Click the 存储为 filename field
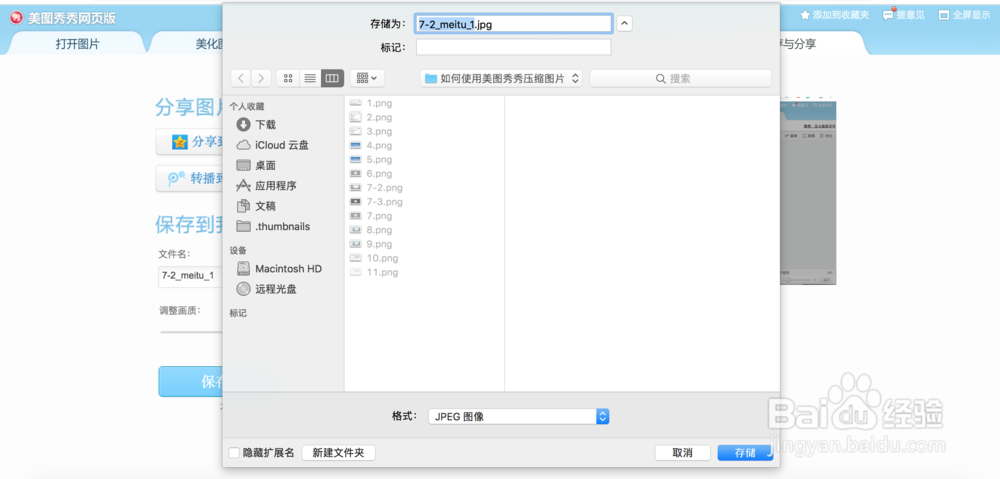Screen dimensions: 1000x479 point(513,24)
